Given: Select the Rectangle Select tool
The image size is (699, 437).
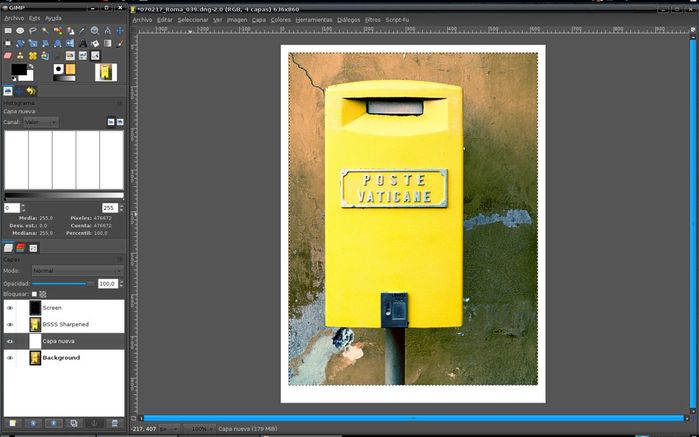Looking at the screenshot, I should [x=8, y=31].
